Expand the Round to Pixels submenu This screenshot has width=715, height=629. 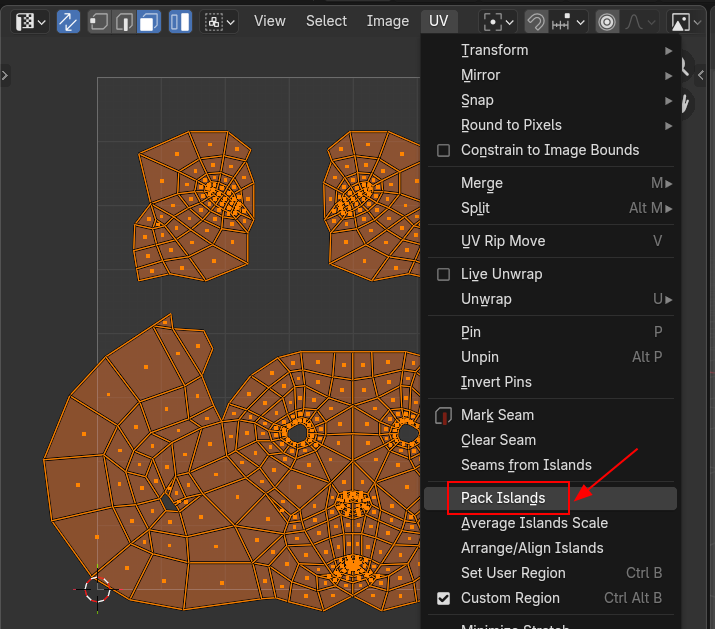[x=550, y=125]
